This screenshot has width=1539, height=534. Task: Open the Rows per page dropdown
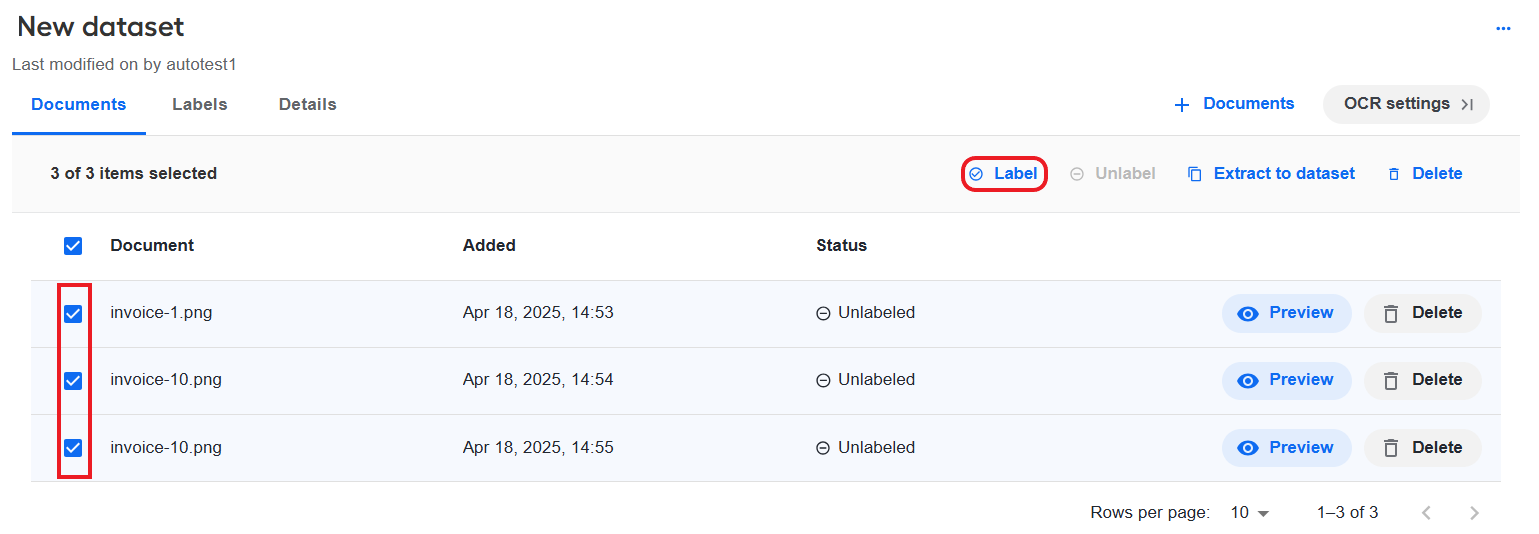point(1249,513)
